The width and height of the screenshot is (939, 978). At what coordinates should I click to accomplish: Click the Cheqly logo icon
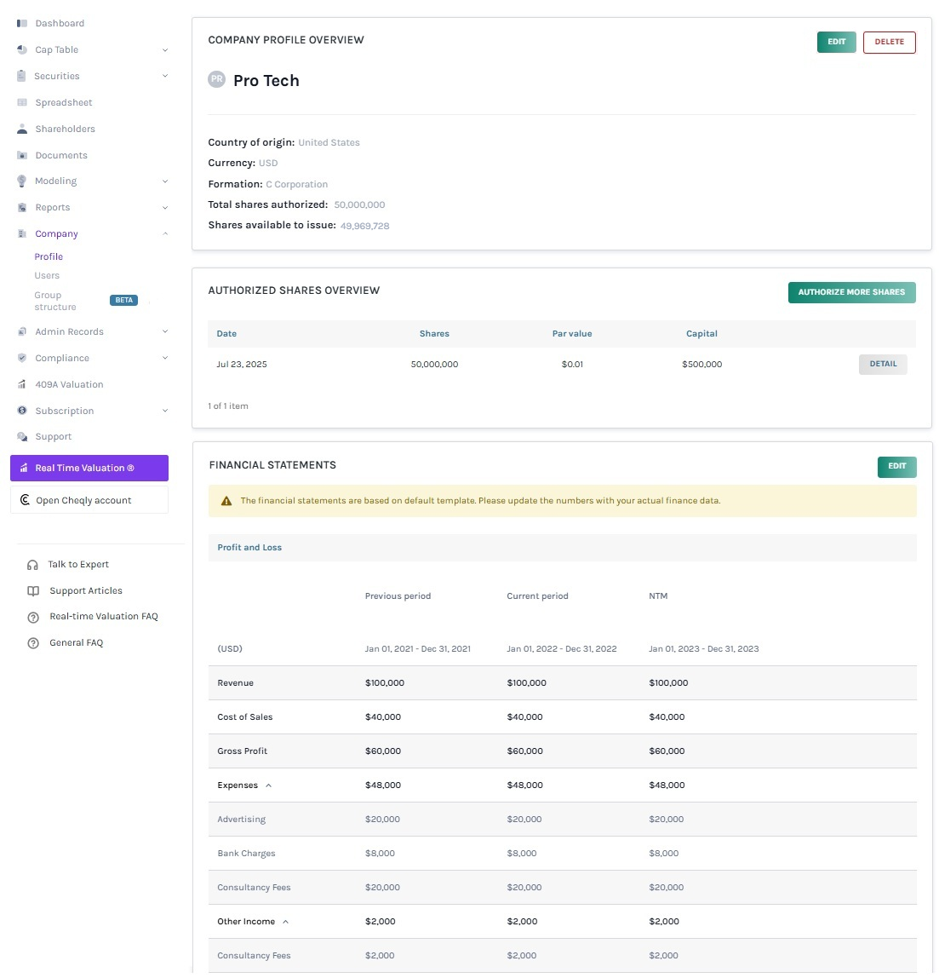pyautogui.click(x=25, y=500)
